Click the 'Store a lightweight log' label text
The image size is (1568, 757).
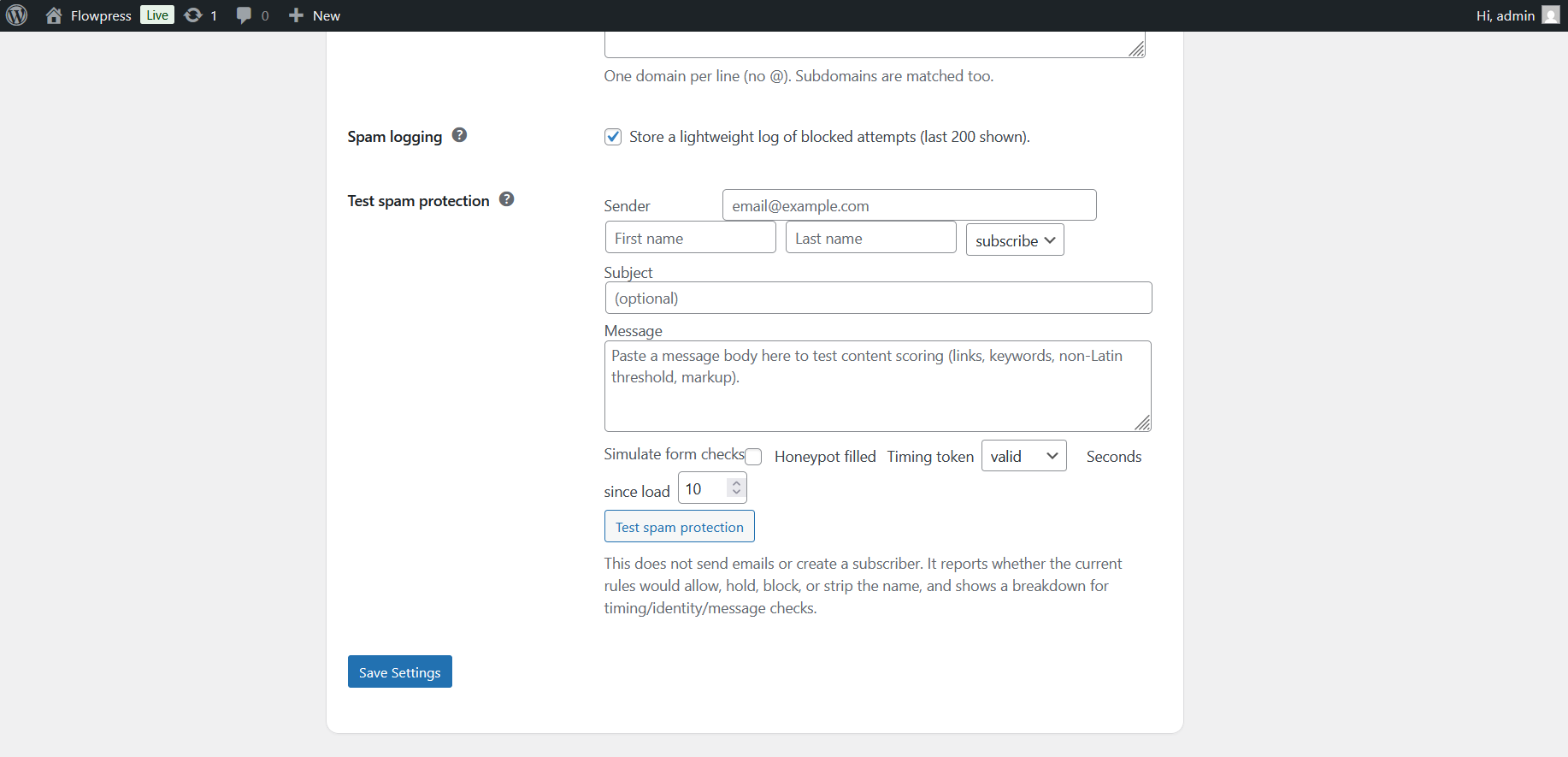829,137
